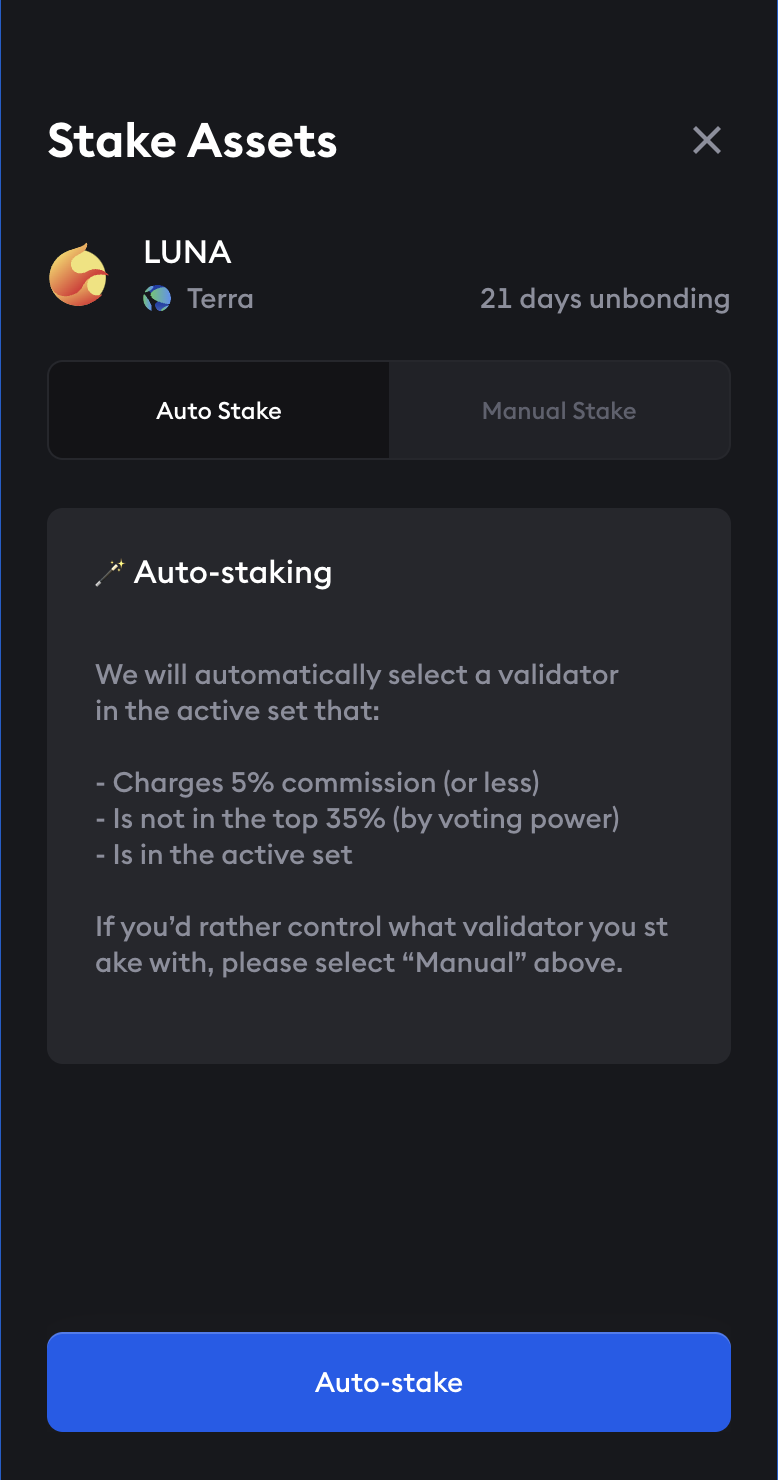Click the Auto-staking heading text
The height and width of the screenshot is (1480, 778).
point(233,572)
